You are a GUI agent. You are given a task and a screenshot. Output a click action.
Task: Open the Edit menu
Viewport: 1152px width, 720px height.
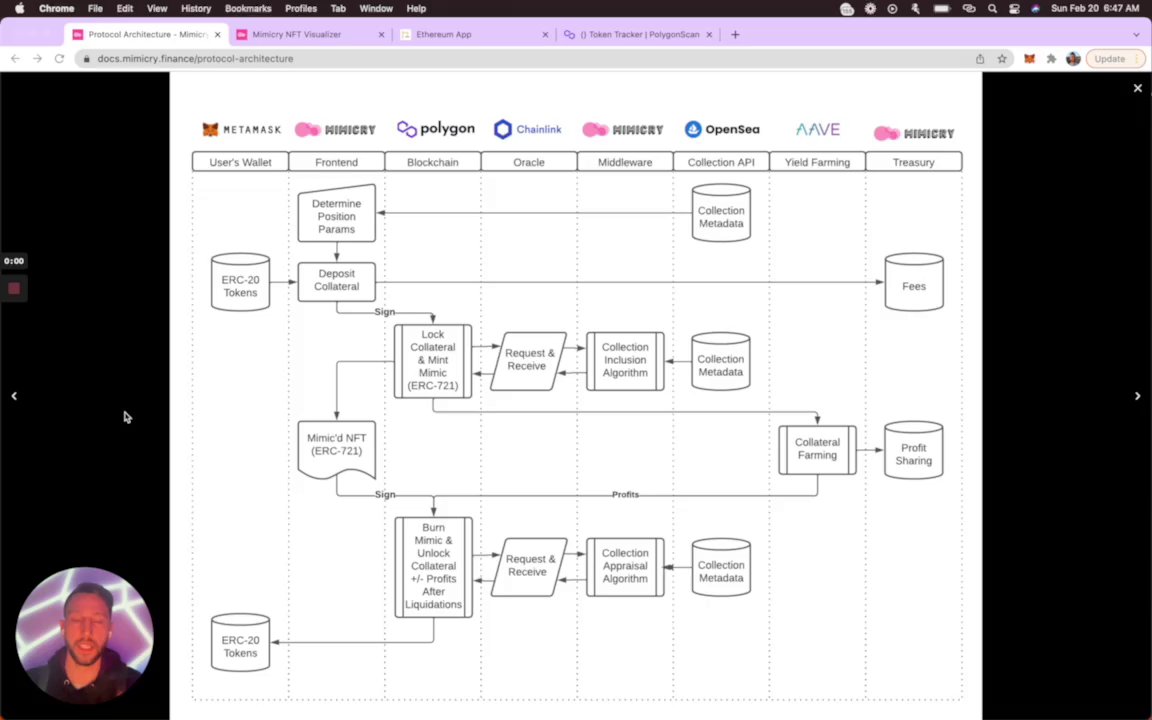(125, 9)
